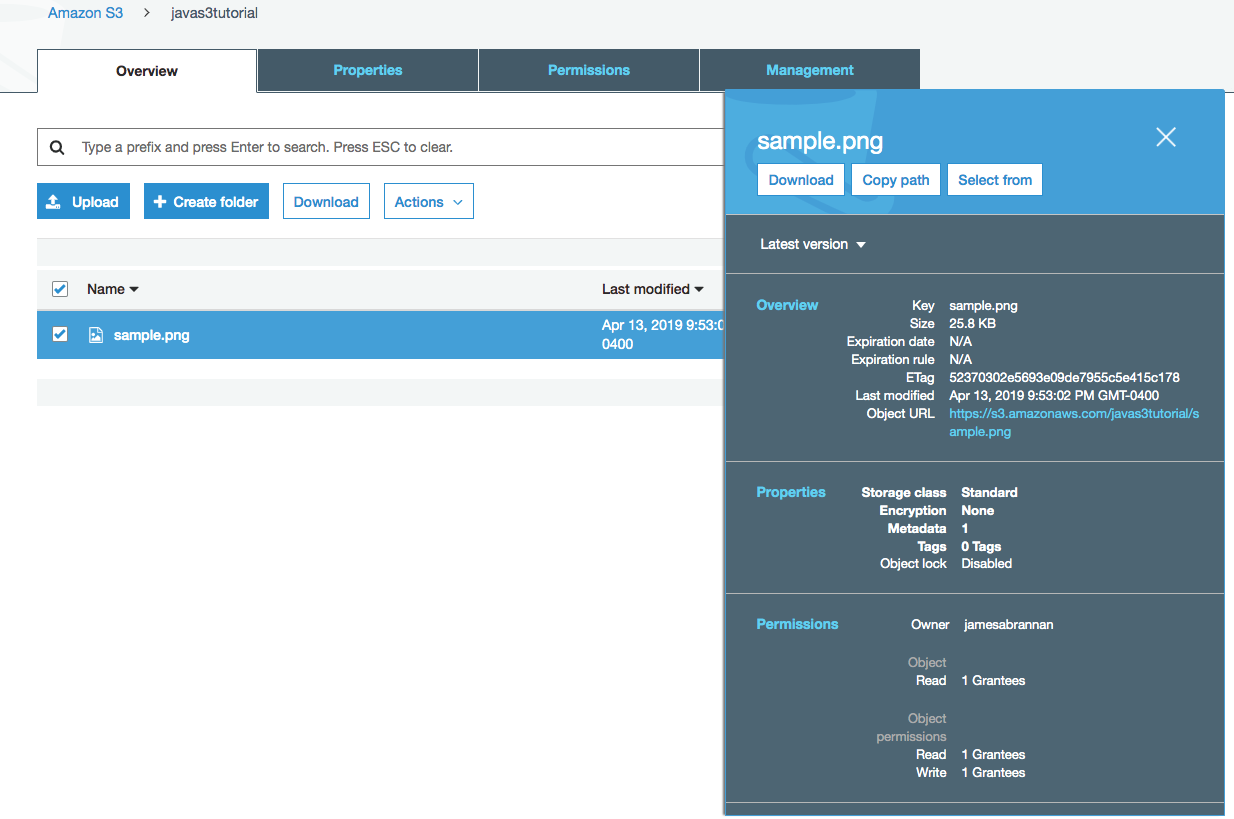
Task: Click the Copy path button
Action: coord(895,180)
